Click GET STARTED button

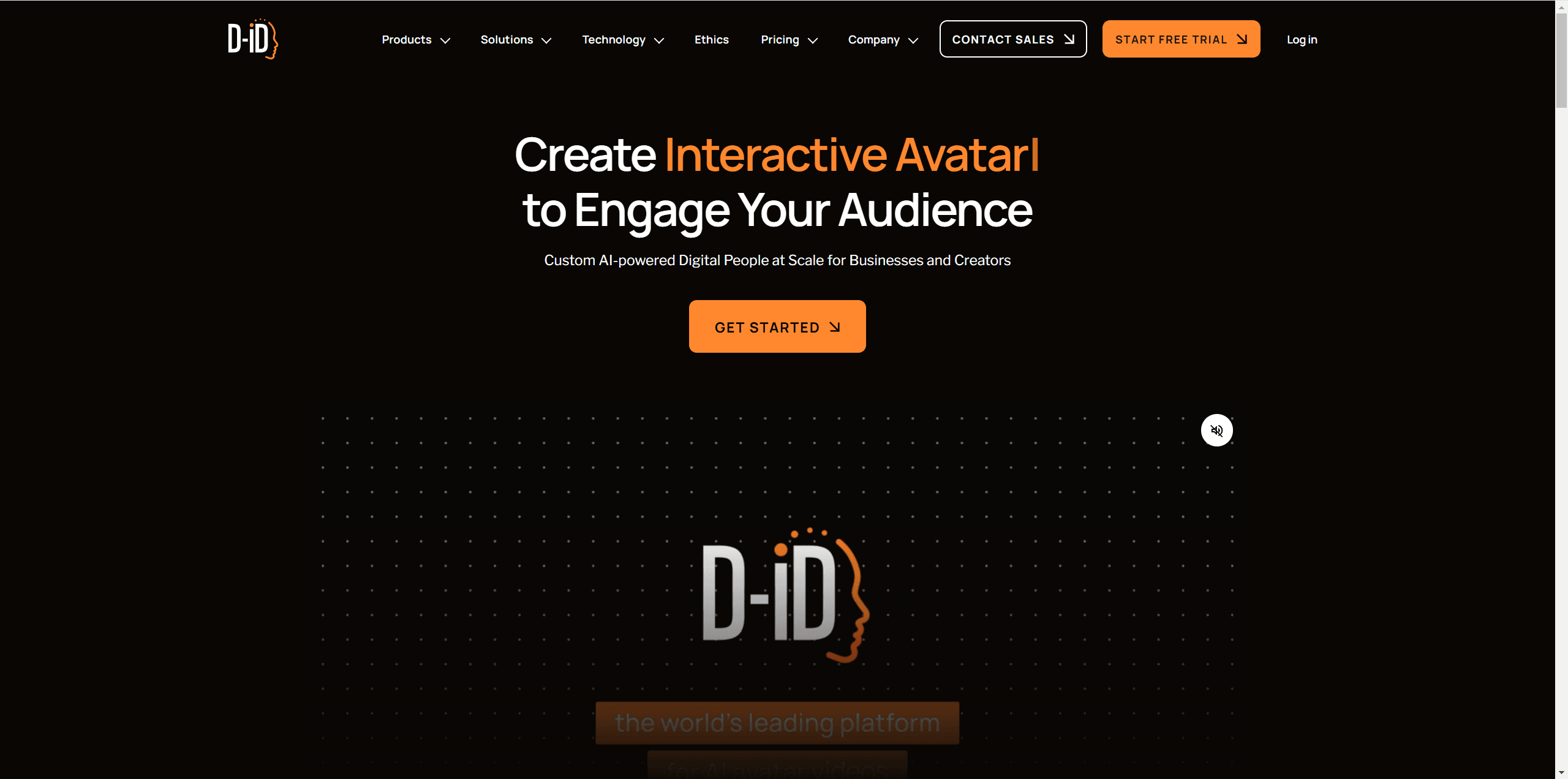point(778,326)
